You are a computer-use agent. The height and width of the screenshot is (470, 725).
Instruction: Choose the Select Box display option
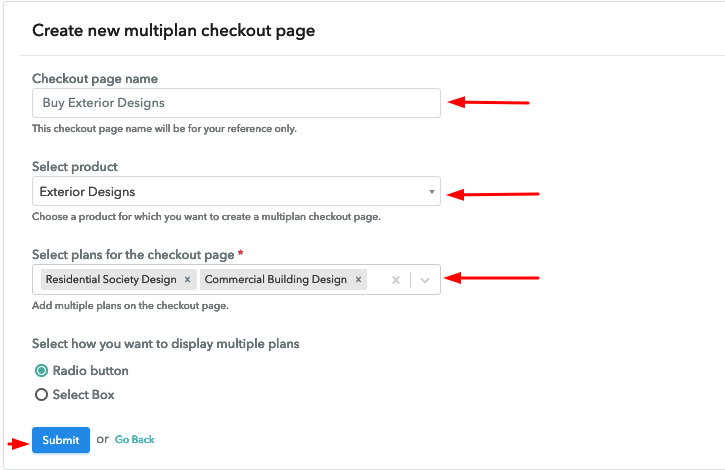[x=42, y=395]
